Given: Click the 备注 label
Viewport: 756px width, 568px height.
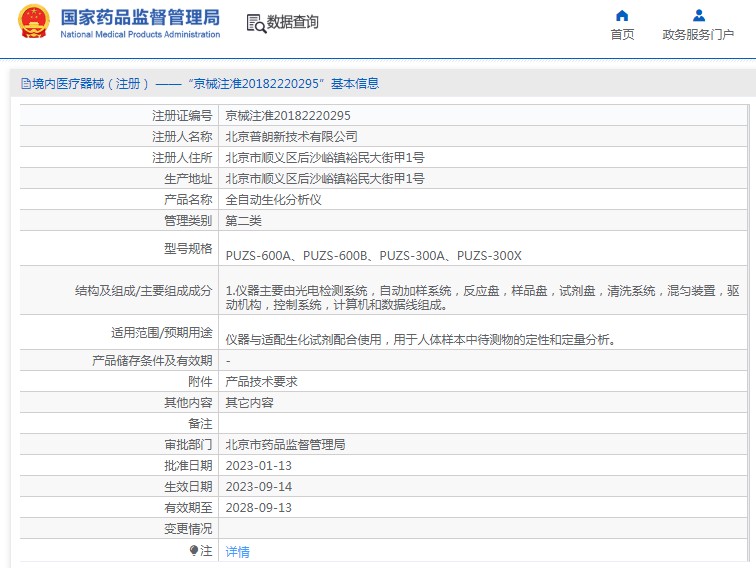Looking at the screenshot, I should (x=200, y=424).
